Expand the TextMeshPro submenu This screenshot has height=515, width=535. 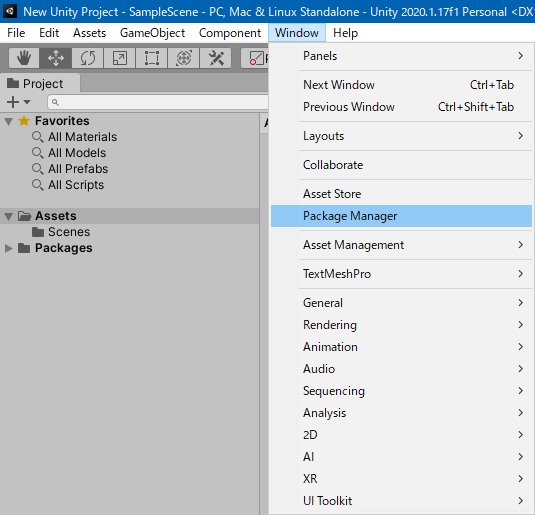pos(401,274)
